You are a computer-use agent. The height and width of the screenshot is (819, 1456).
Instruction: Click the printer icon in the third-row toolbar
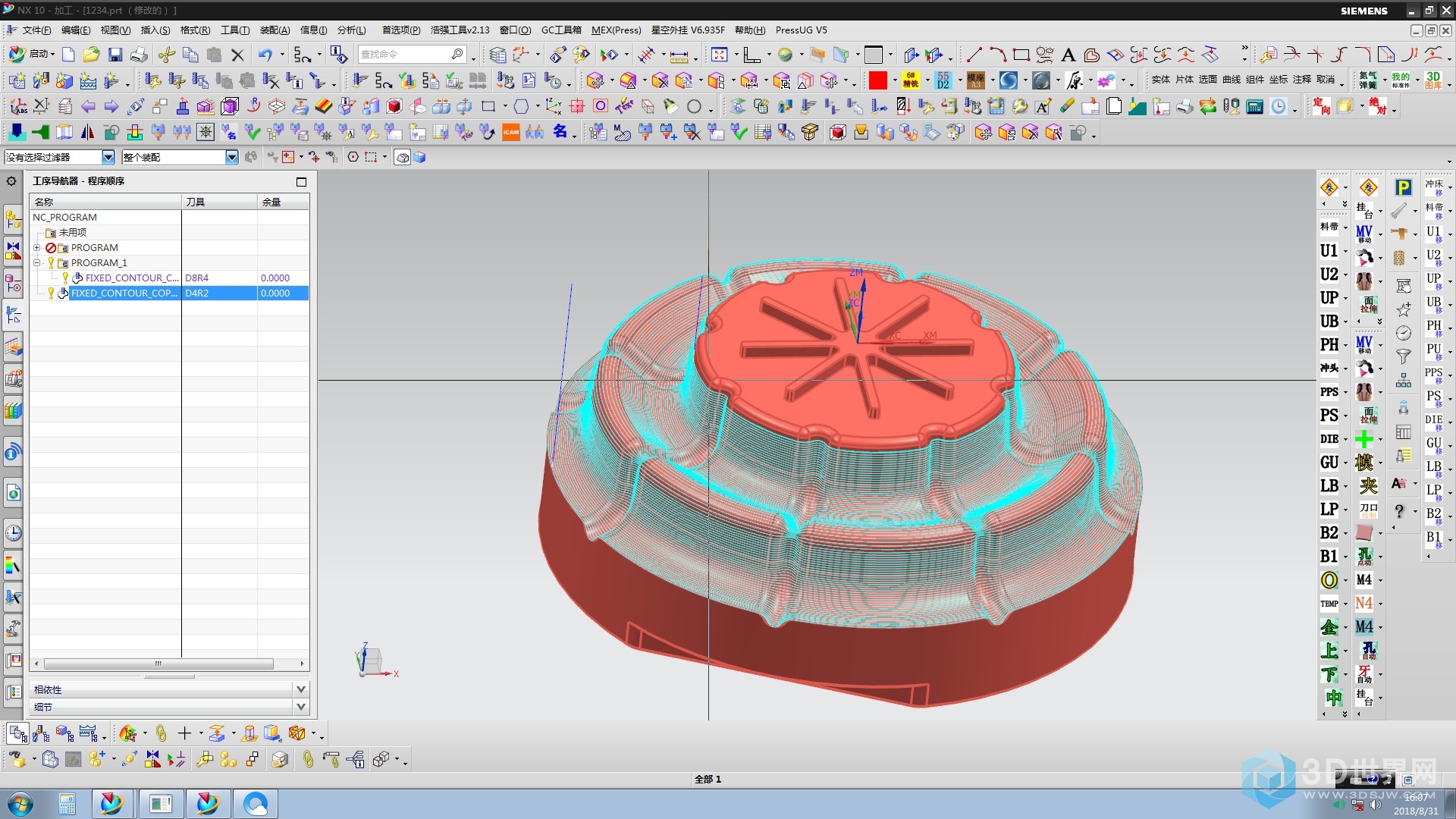1185,107
